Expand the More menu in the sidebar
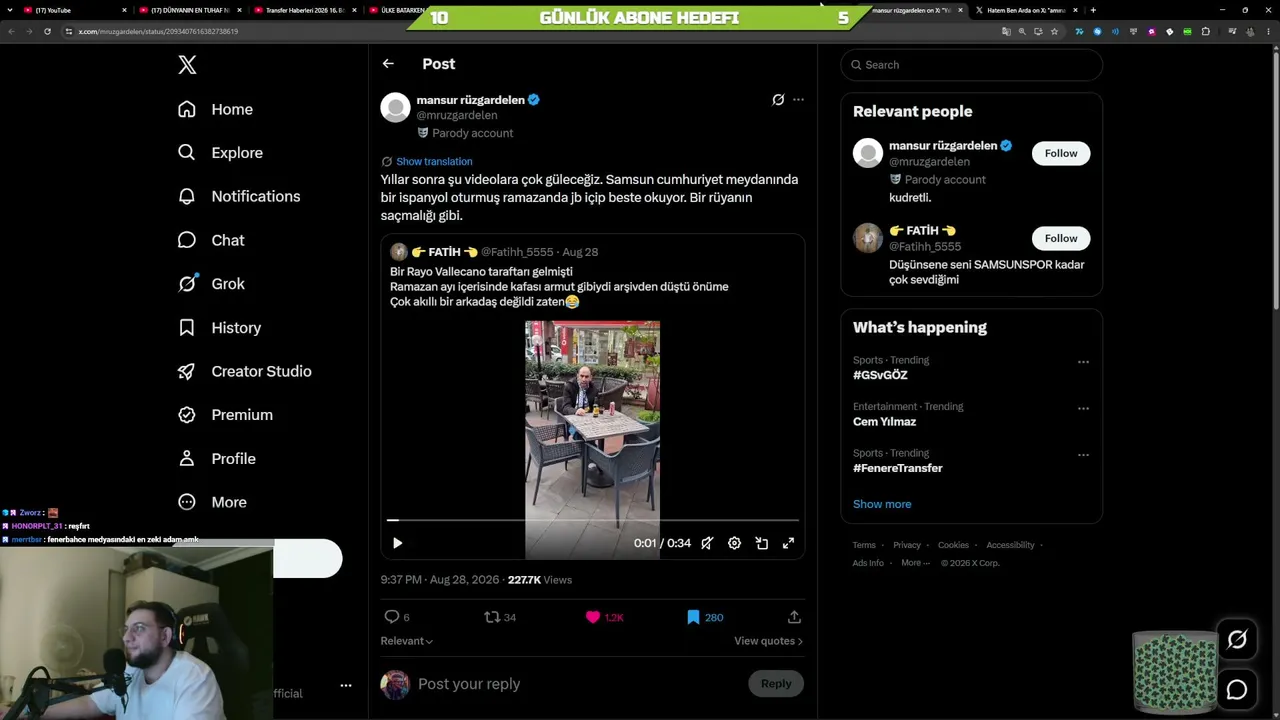 [212, 502]
